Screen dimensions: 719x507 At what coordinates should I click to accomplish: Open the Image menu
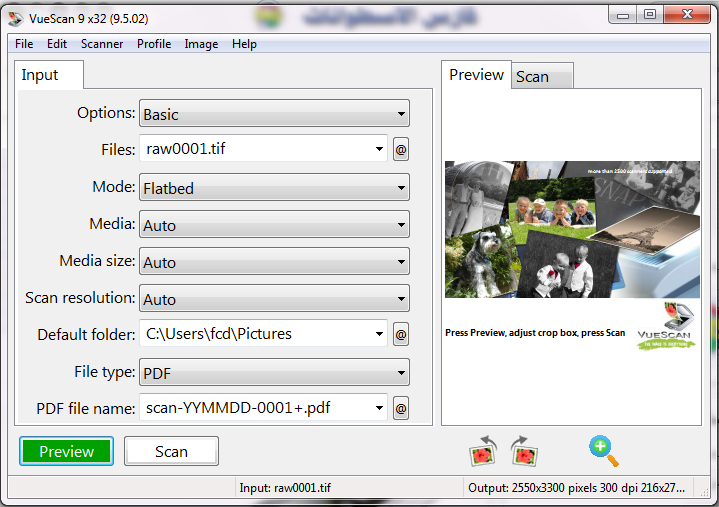[x=201, y=44]
